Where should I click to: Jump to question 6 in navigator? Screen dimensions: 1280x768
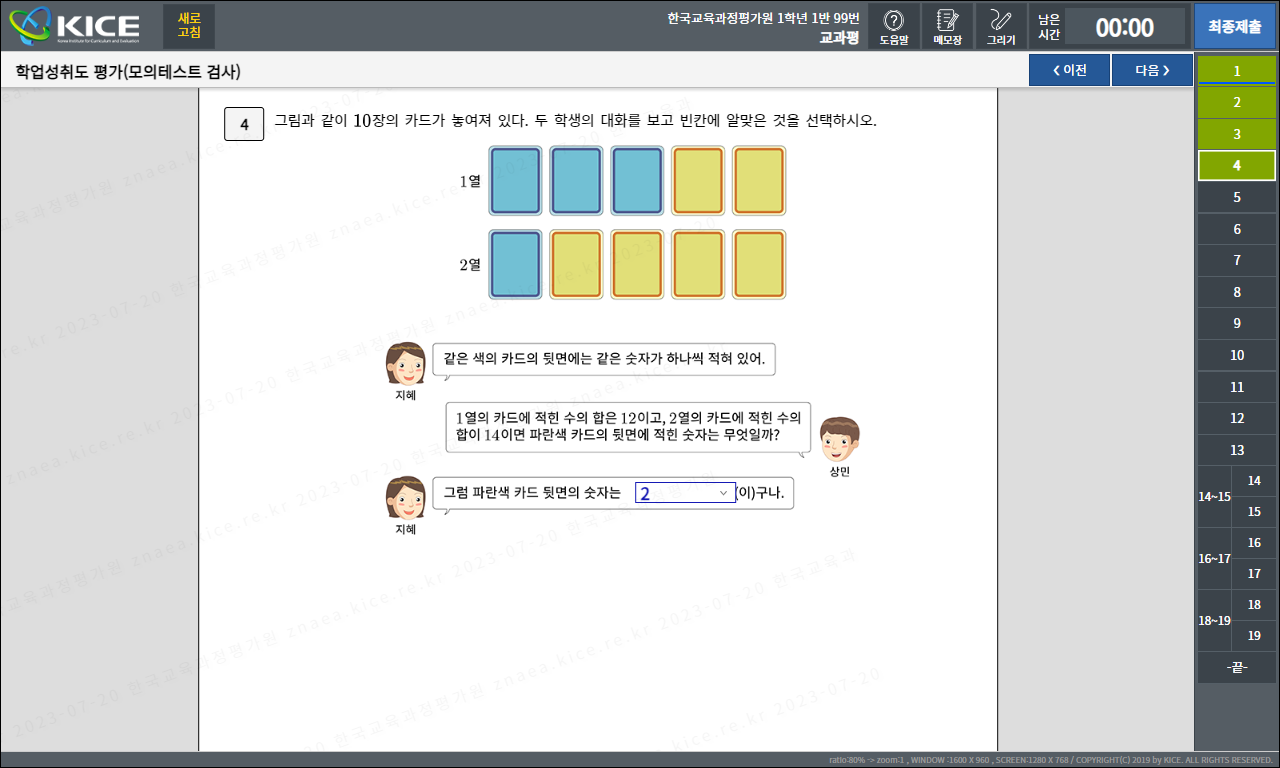click(1237, 229)
